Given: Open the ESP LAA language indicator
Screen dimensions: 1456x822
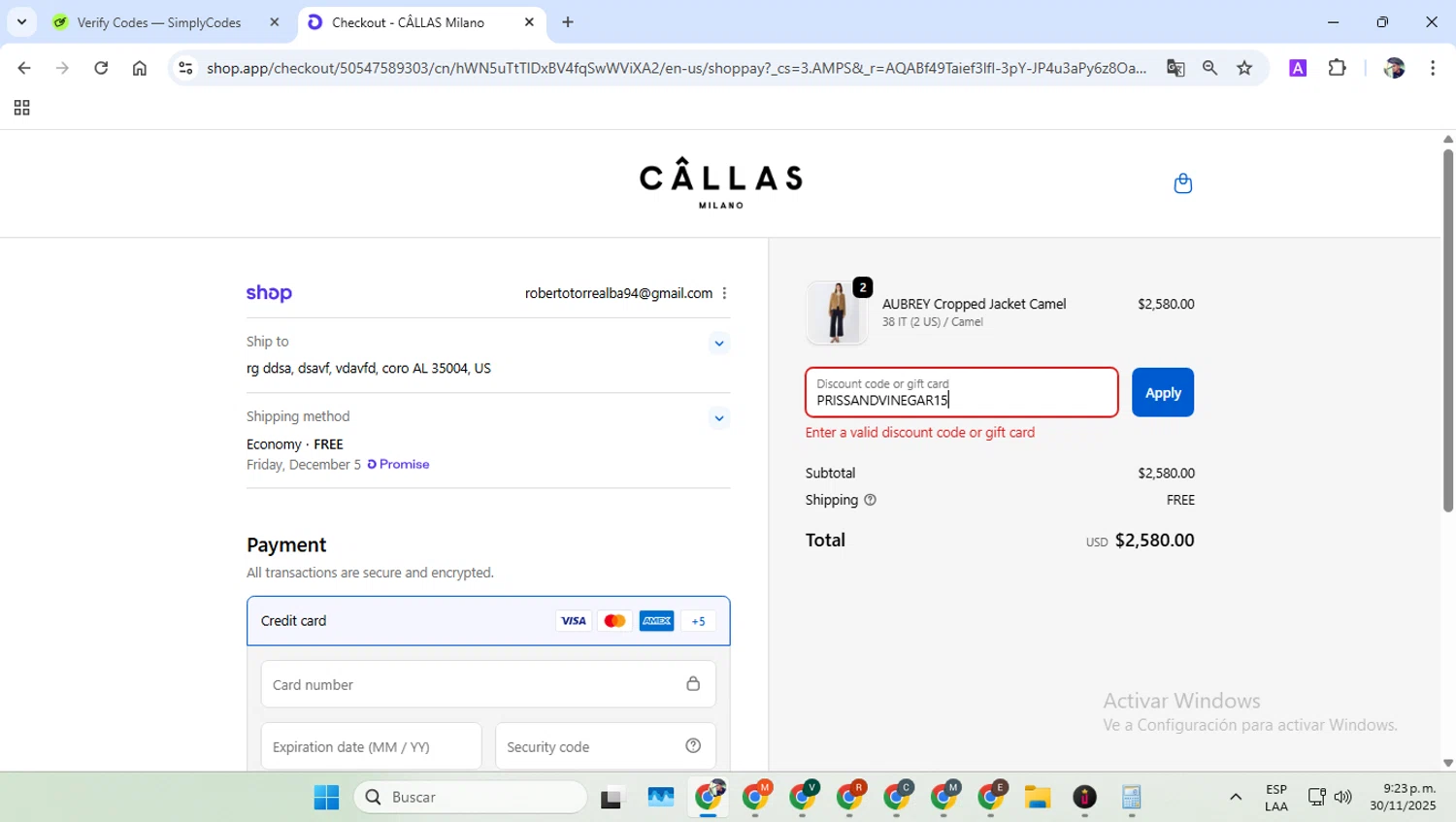Looking at the screenshot, I should pos(1276,797).
